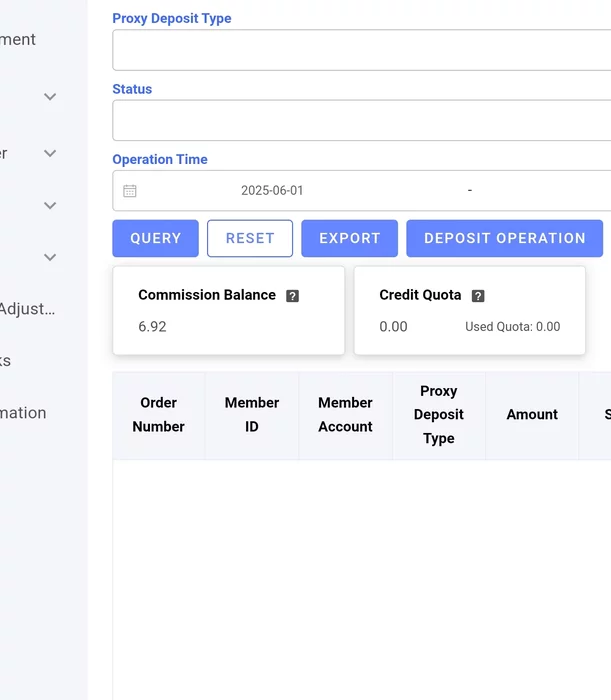
Task: Click the Proxy Deposit Type table column header
Action: click(x=438, y=415)
